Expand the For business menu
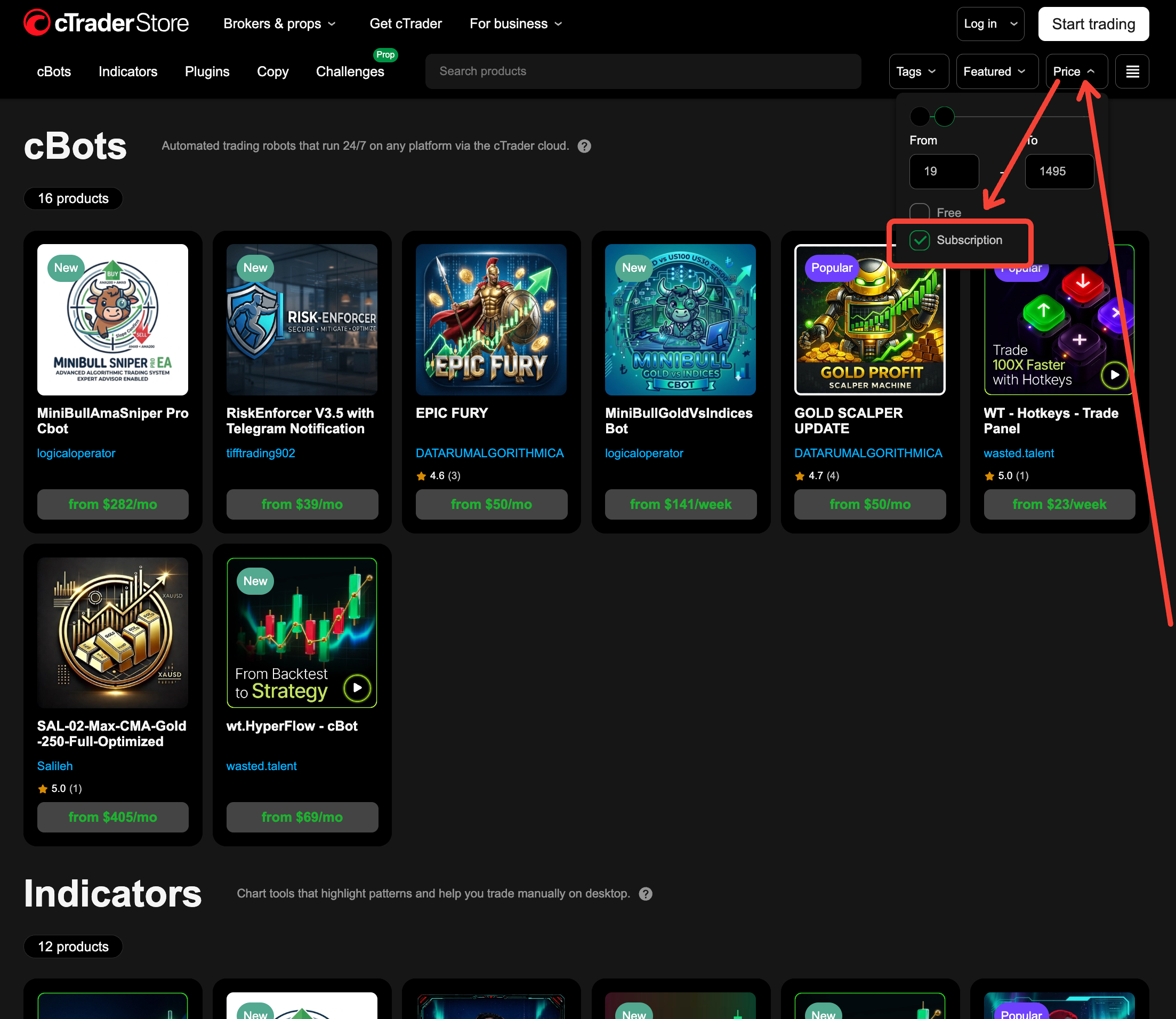The width and height of the screenshot is (1176, 1019). 516,24
